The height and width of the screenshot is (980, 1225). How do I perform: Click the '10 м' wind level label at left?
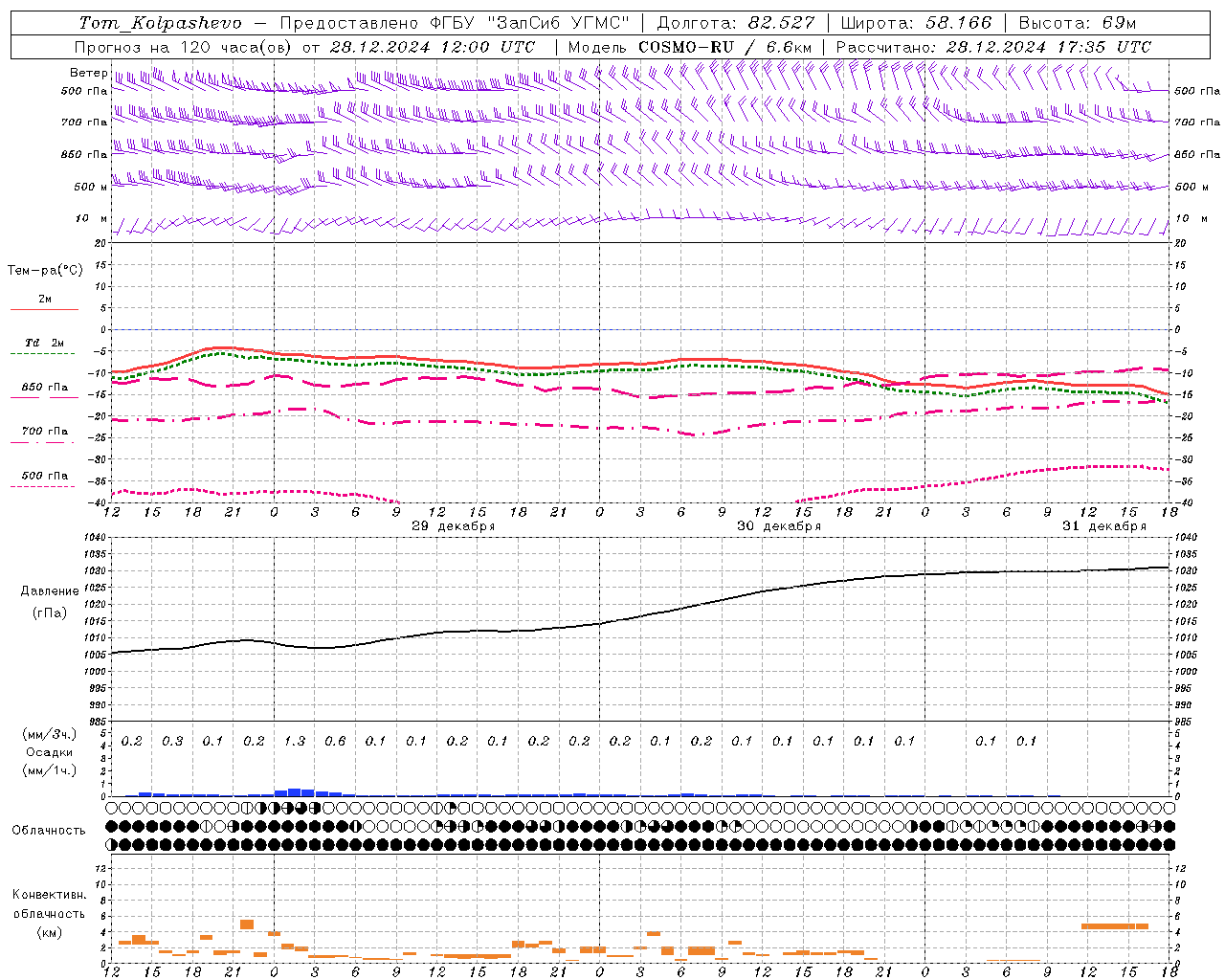pyautogui.click(x=91, y=219)
